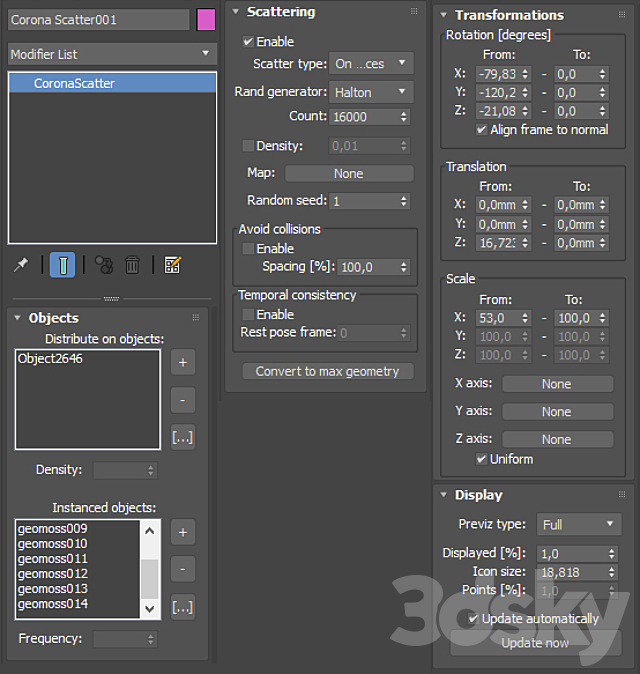Add an instanced object with plus button
The width and height of the screenshot is (640, 674).
pyautogui.click(x=183, y=532)
